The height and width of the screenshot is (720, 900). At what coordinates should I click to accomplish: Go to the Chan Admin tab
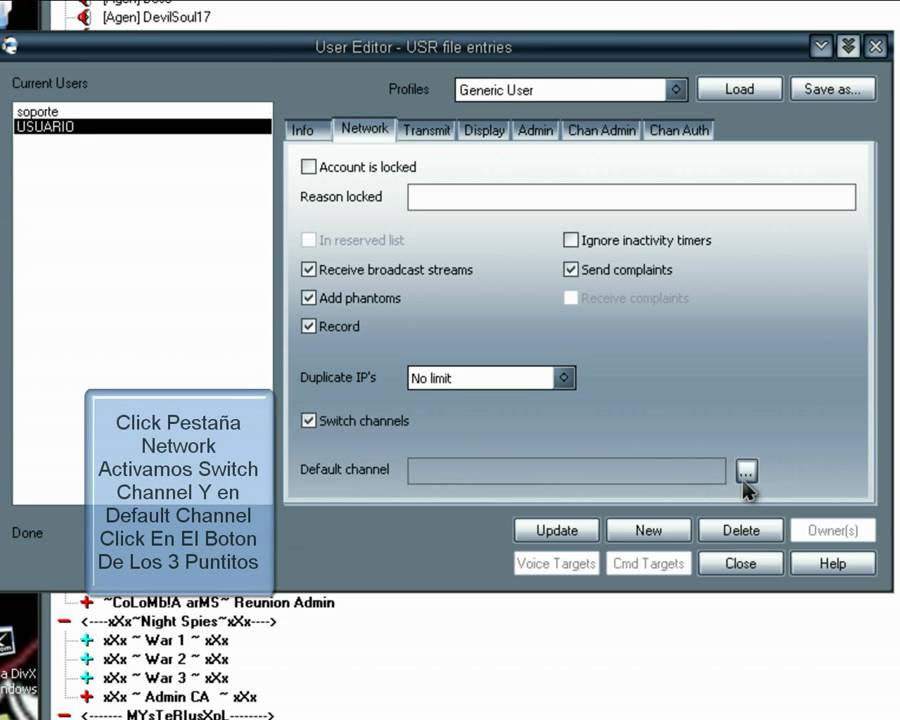pyautogui.click(x=602, y=130)
